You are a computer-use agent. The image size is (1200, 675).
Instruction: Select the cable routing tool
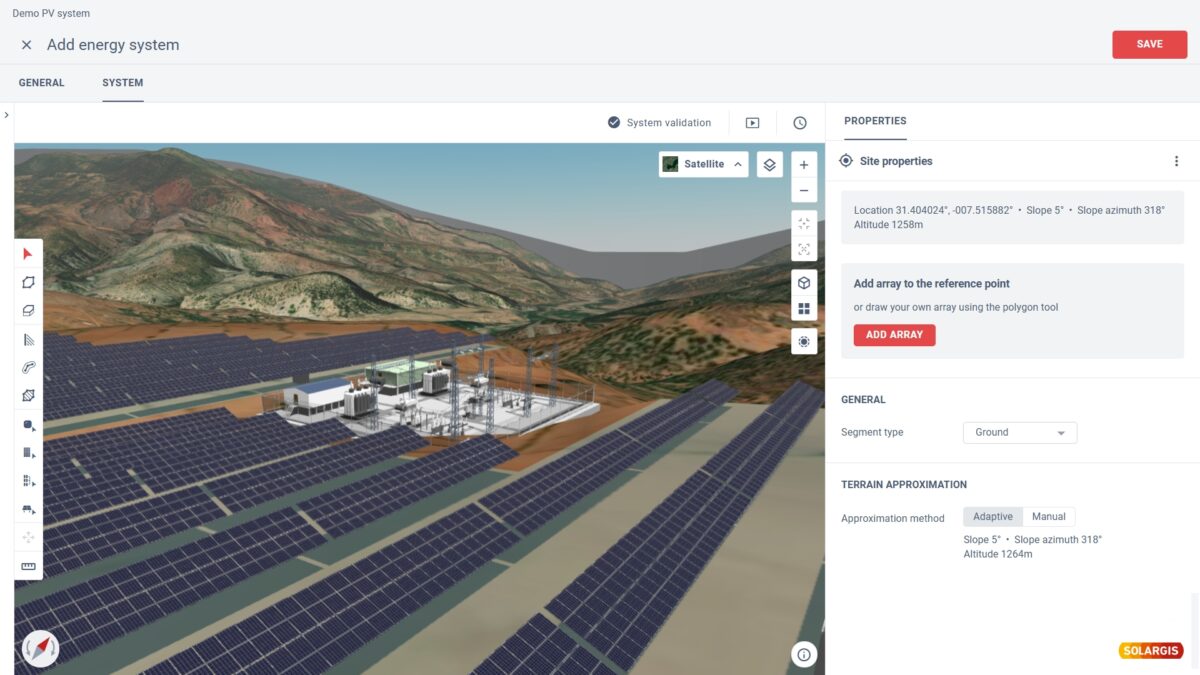[28, 367]
